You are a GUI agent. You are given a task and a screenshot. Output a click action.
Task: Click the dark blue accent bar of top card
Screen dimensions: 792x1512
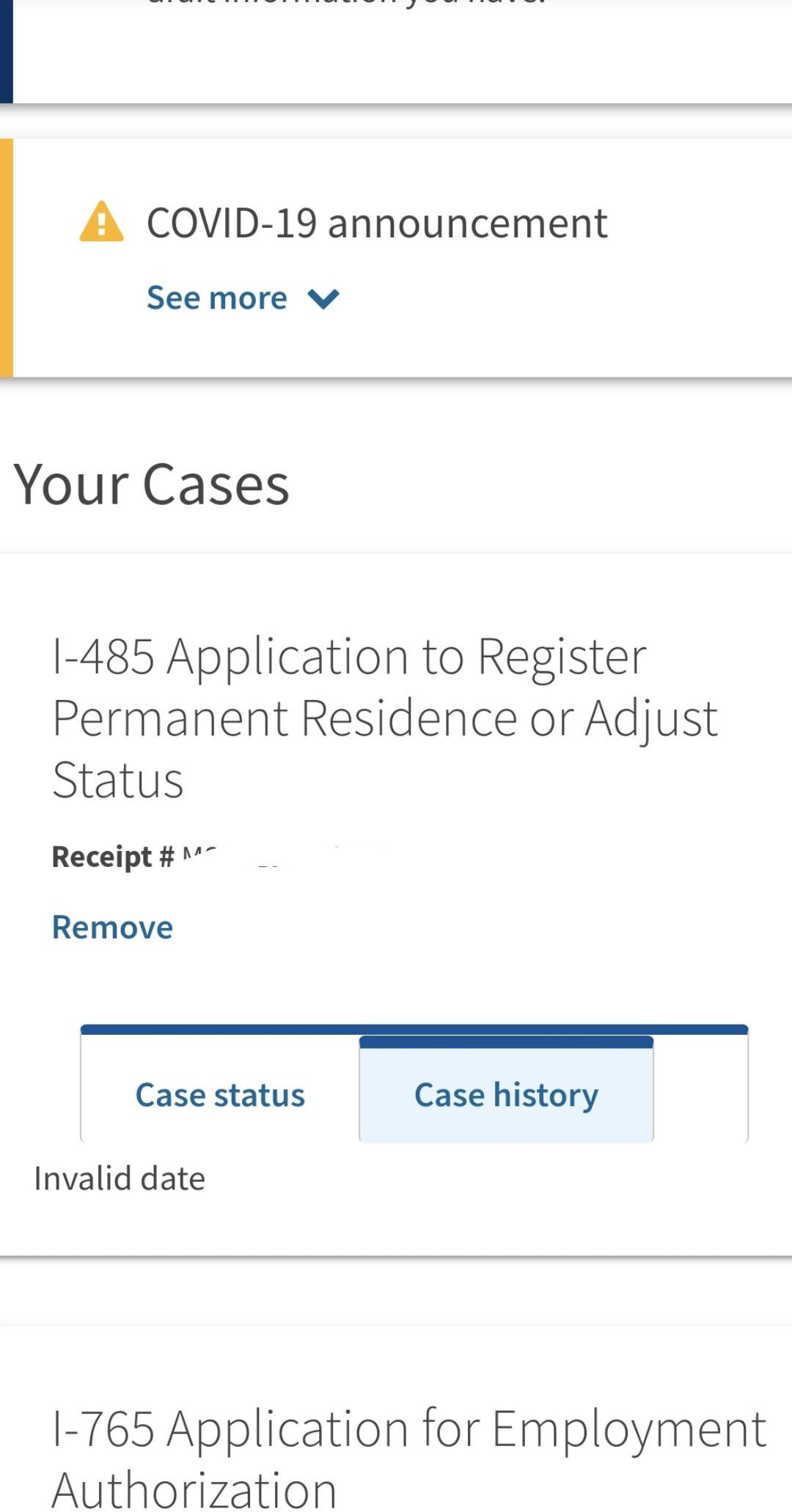[7, 51]
